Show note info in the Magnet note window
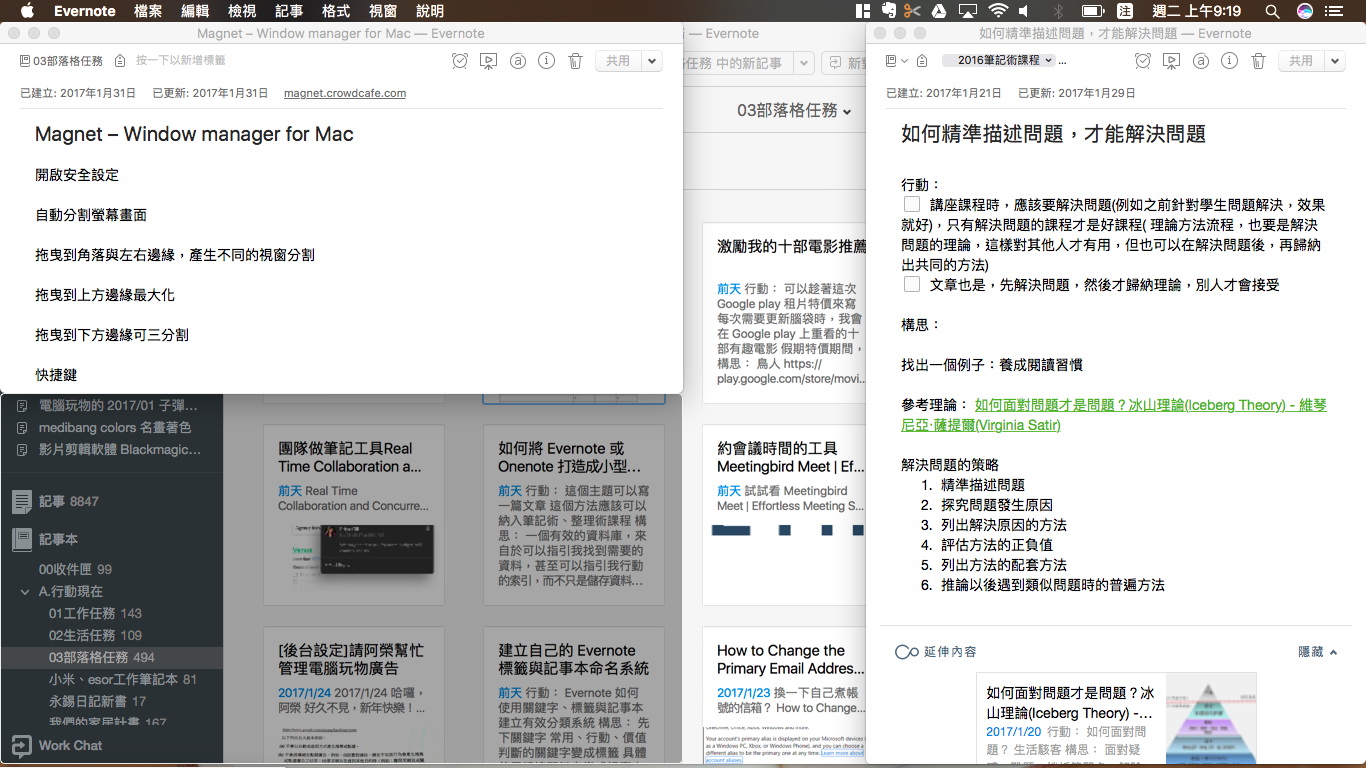The width and height of the screenshot is (1366, 768). [x=546, y=61]
